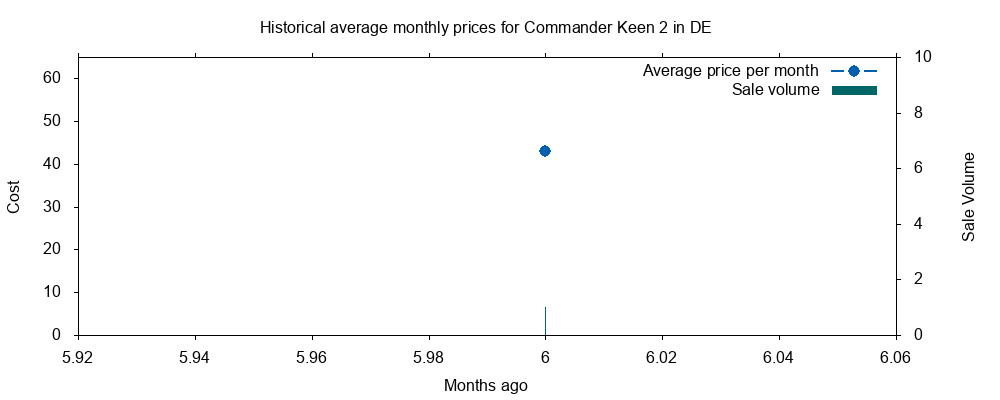Click the x-axis tick label 6.02

(x=662, y=356)
